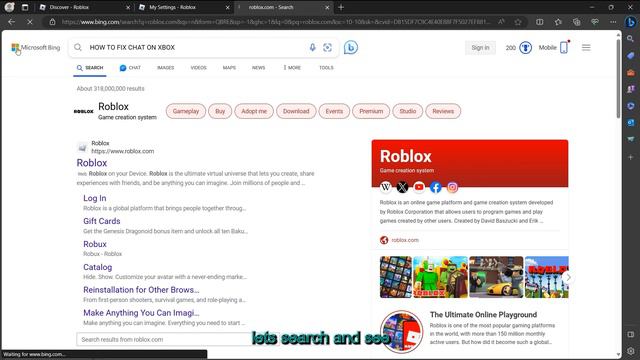This screenshot has height=360, width=640.
Task: Open visual search camera icon
Action: point(327,47)
